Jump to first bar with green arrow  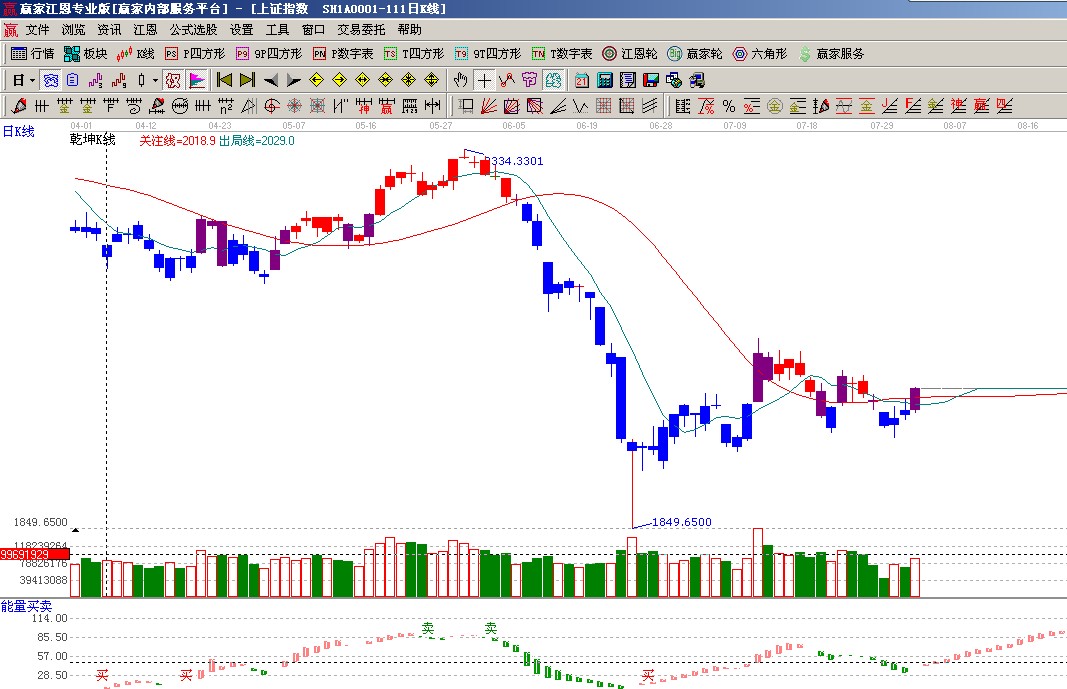click(225, 80)
